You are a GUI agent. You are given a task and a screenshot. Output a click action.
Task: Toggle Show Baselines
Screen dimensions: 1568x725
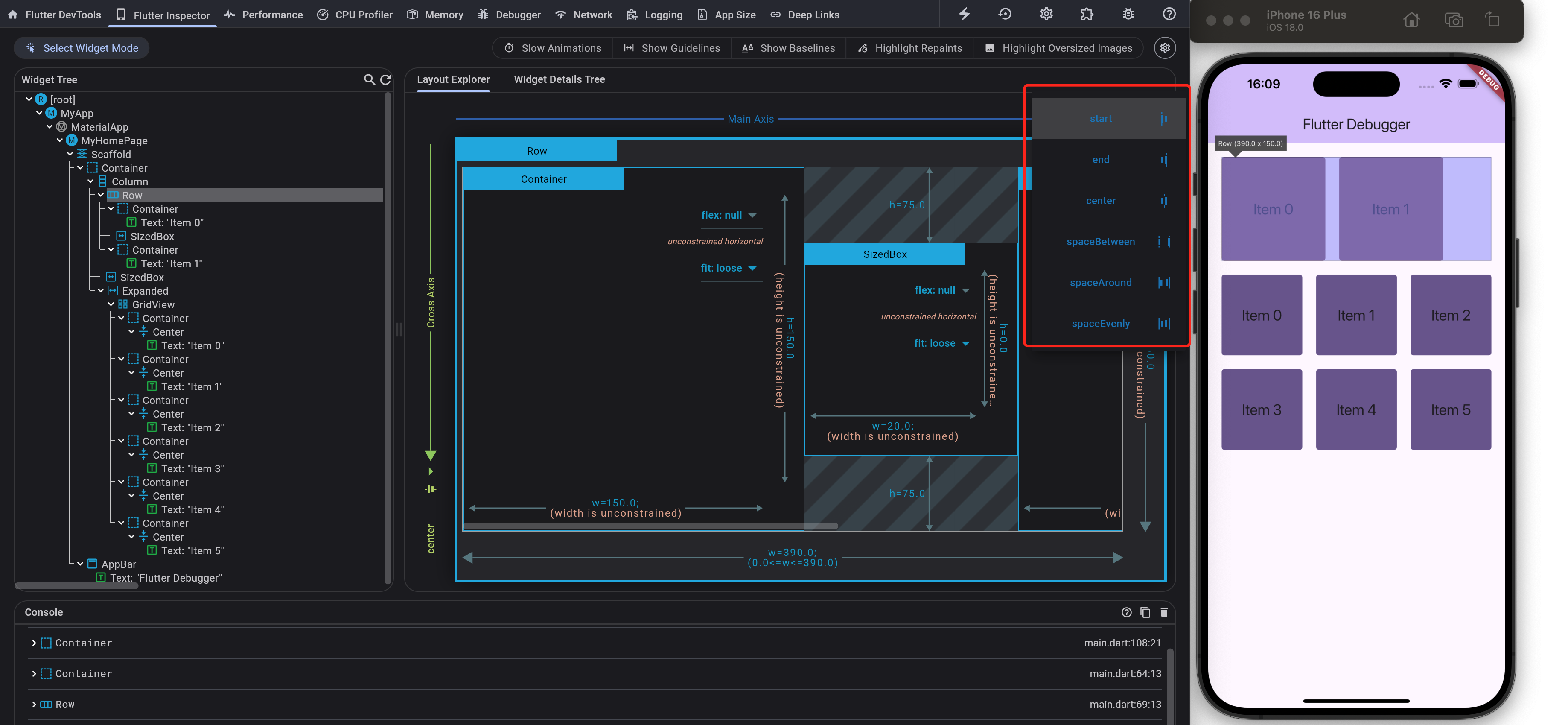point(788,48)
